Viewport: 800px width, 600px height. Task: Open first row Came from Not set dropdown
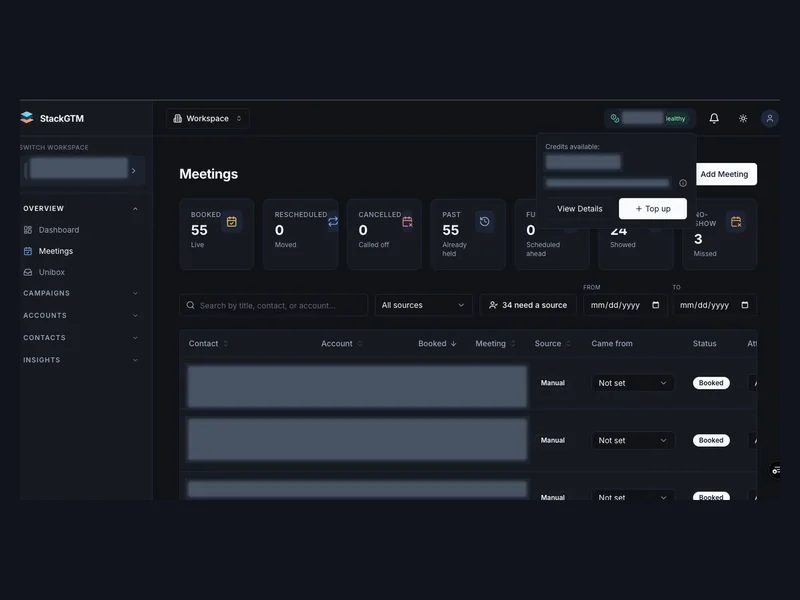[633, 383]
